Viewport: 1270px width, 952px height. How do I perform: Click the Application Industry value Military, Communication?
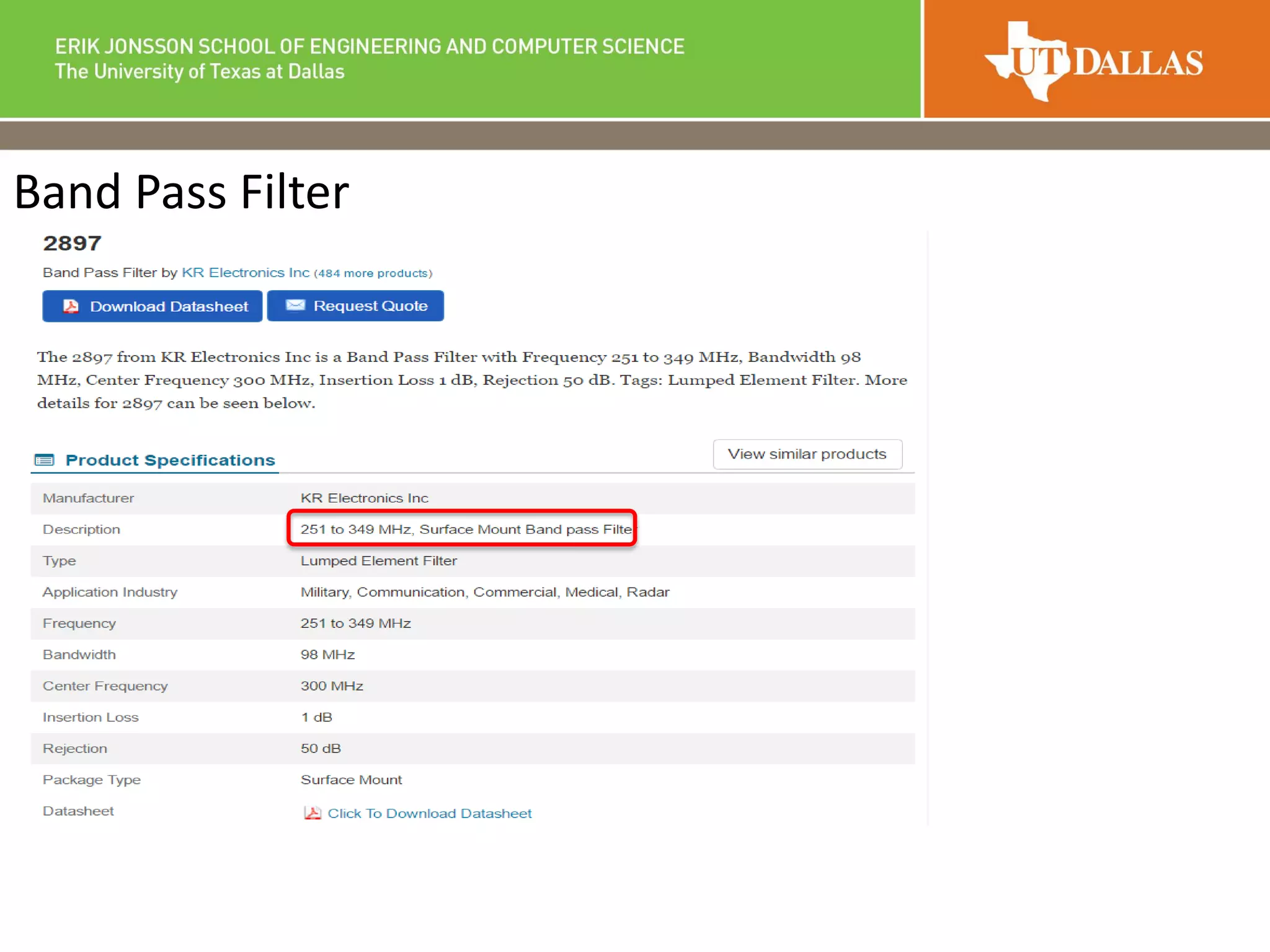(485, 593)
